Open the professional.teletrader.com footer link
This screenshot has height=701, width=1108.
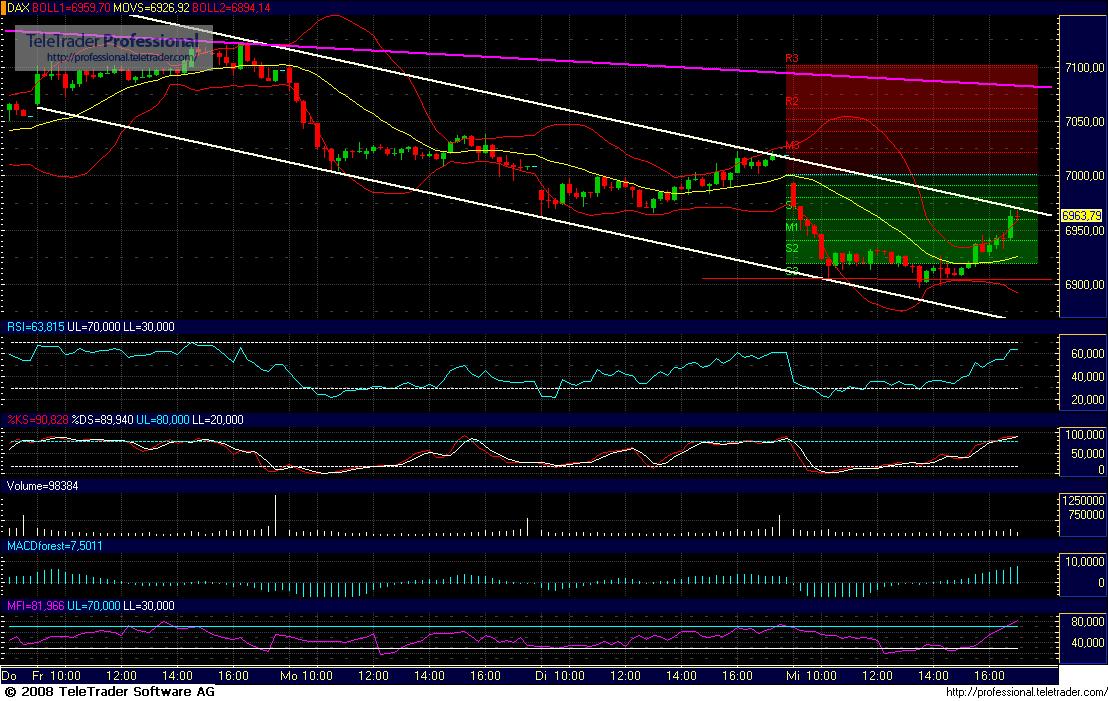pos(1026,693)
